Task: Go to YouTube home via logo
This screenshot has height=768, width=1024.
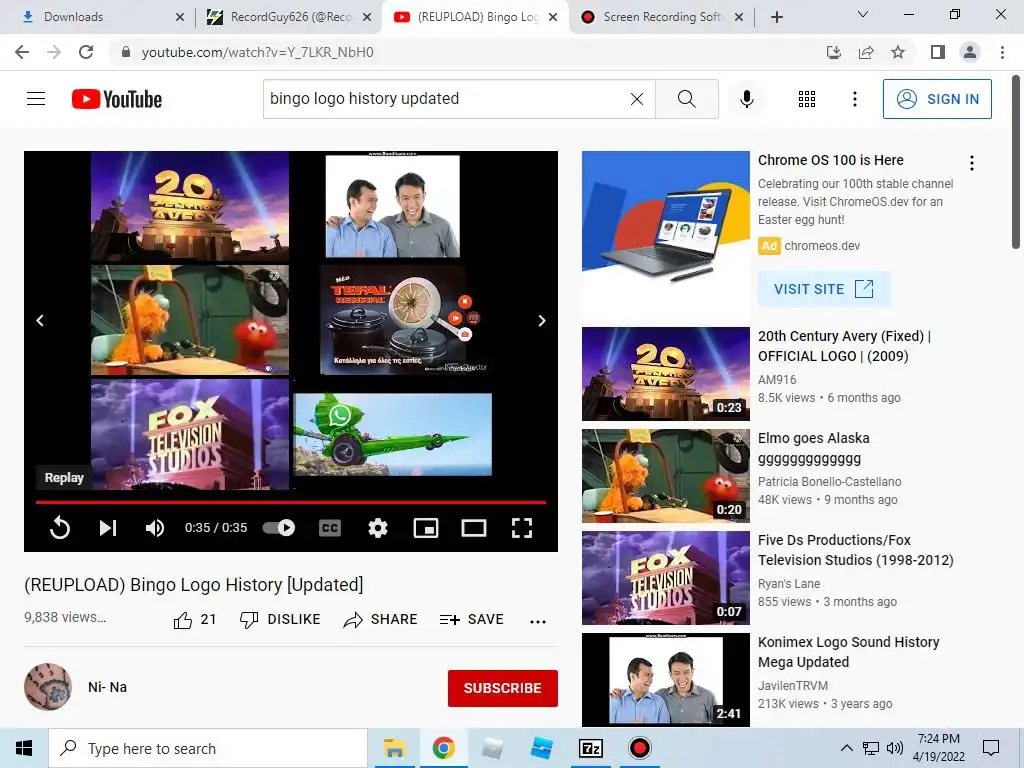Action: pos(117,99)
